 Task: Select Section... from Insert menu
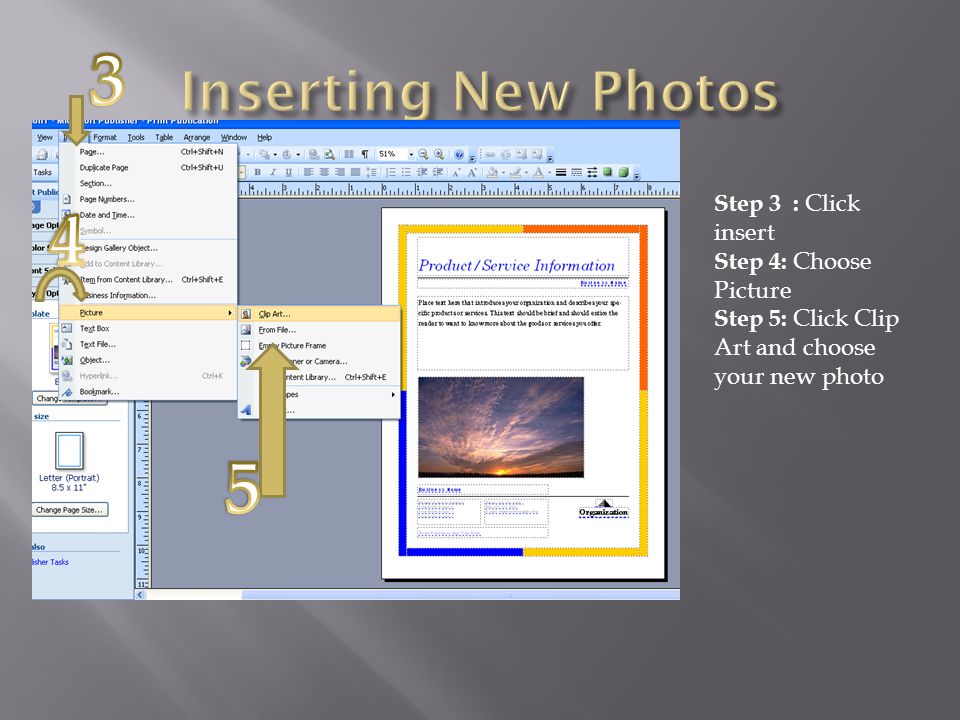tap(148, 183)
